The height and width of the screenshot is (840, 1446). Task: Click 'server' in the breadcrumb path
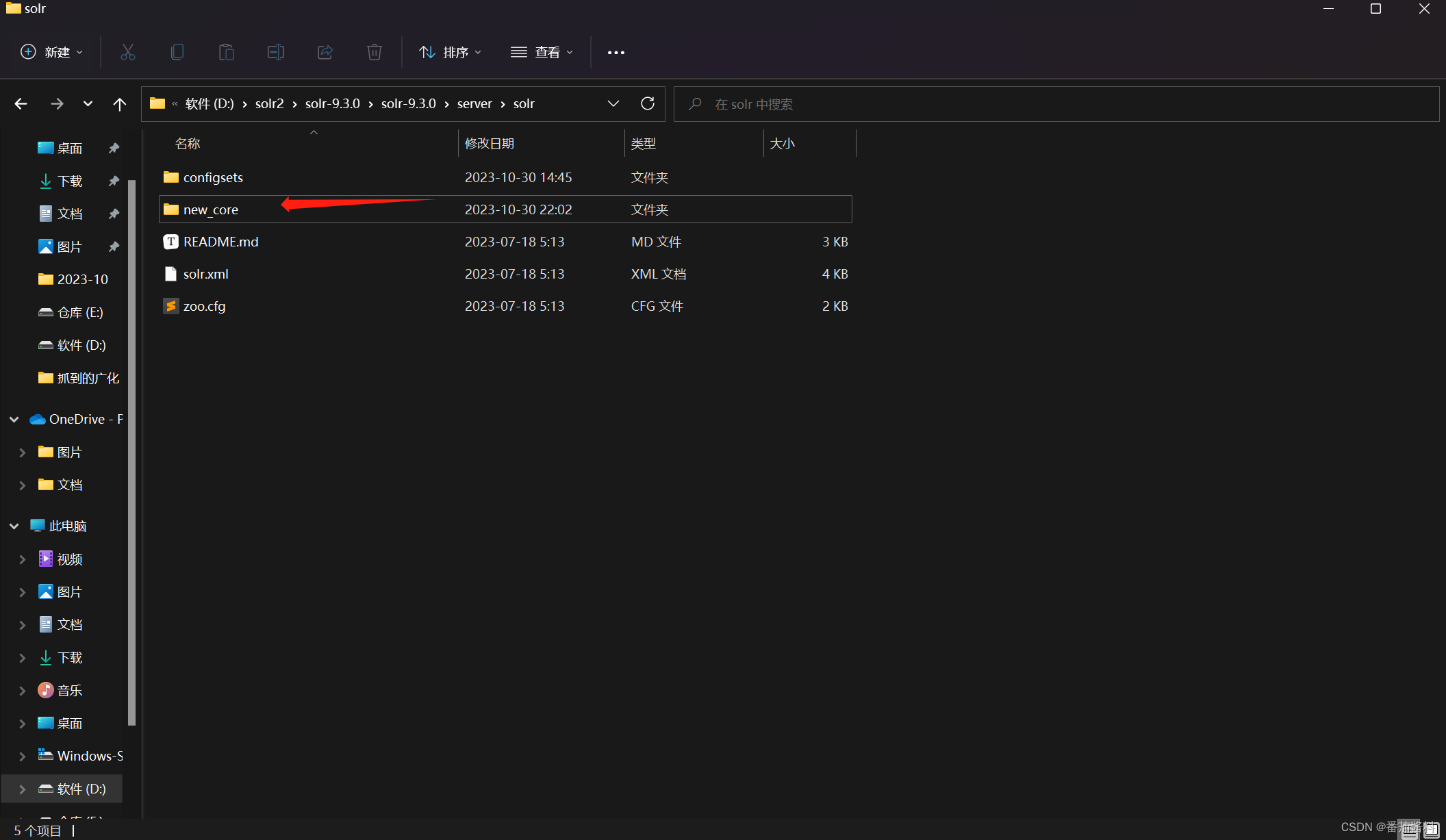[474, 103]
